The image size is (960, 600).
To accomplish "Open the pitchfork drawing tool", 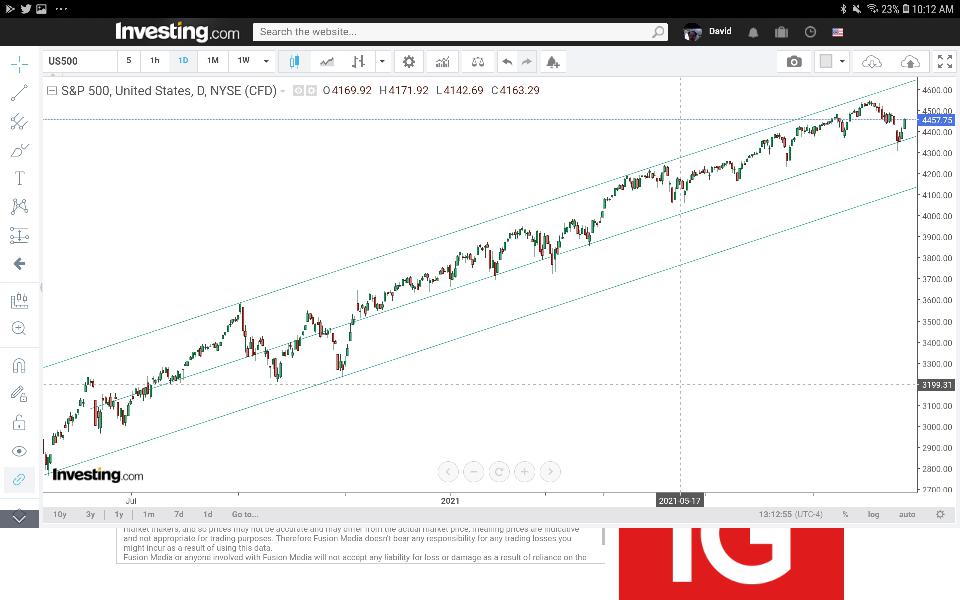I will pyautogui.click(x=19, y=121).
